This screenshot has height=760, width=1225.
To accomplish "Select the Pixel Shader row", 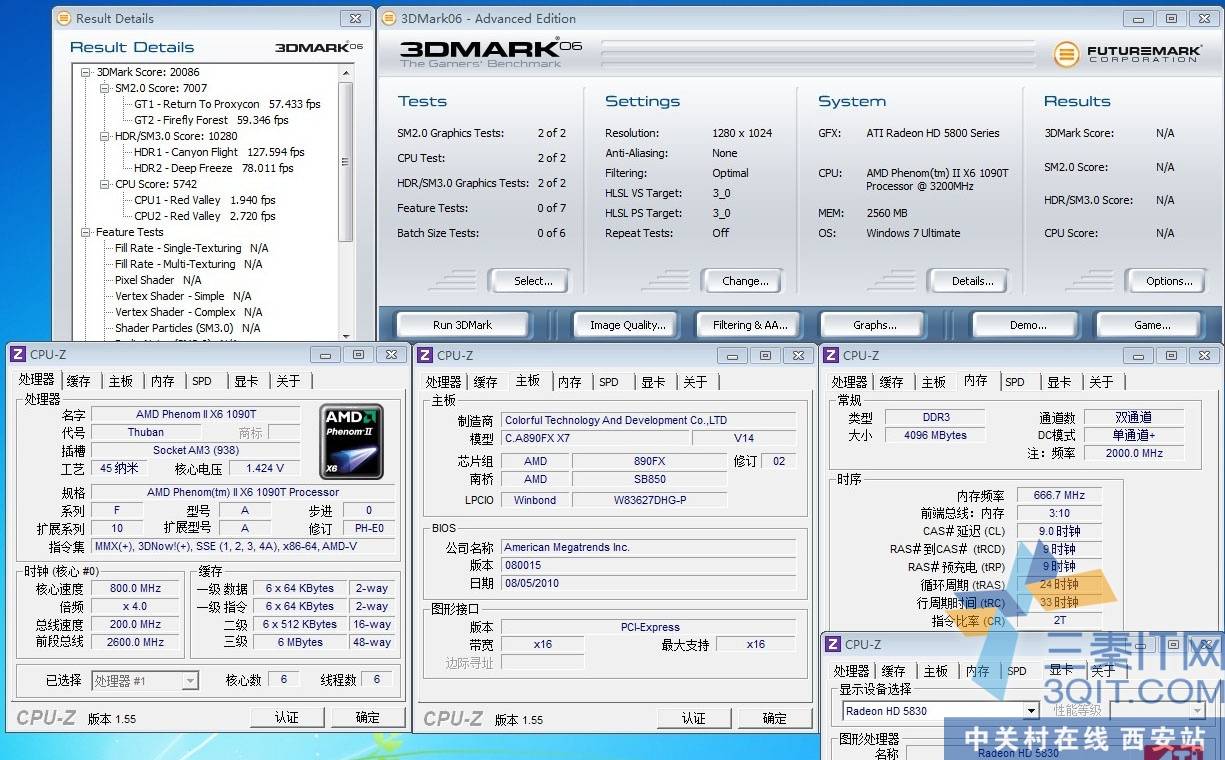I will tap(158, 280).
